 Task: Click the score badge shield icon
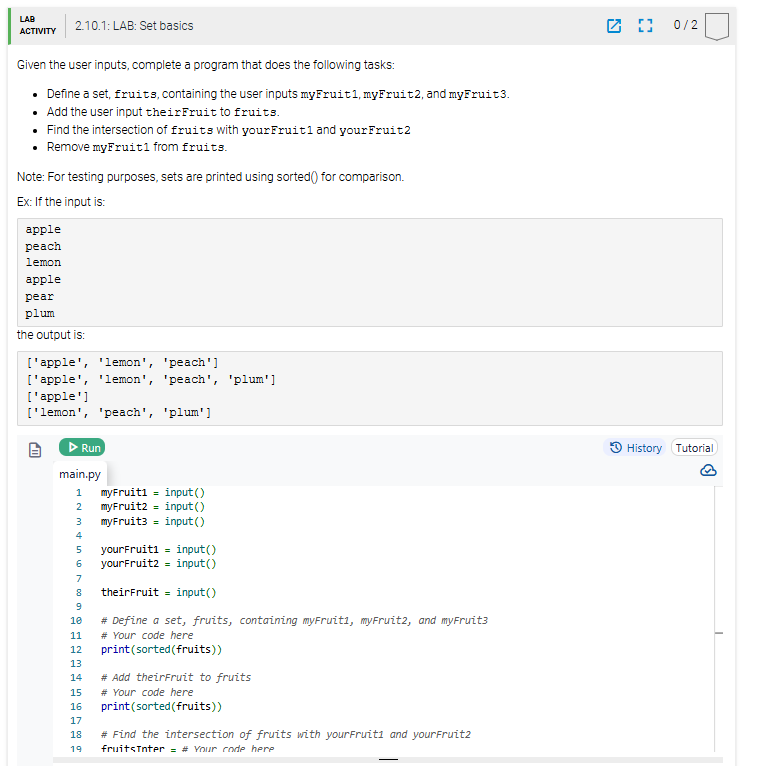coord(716,27)
